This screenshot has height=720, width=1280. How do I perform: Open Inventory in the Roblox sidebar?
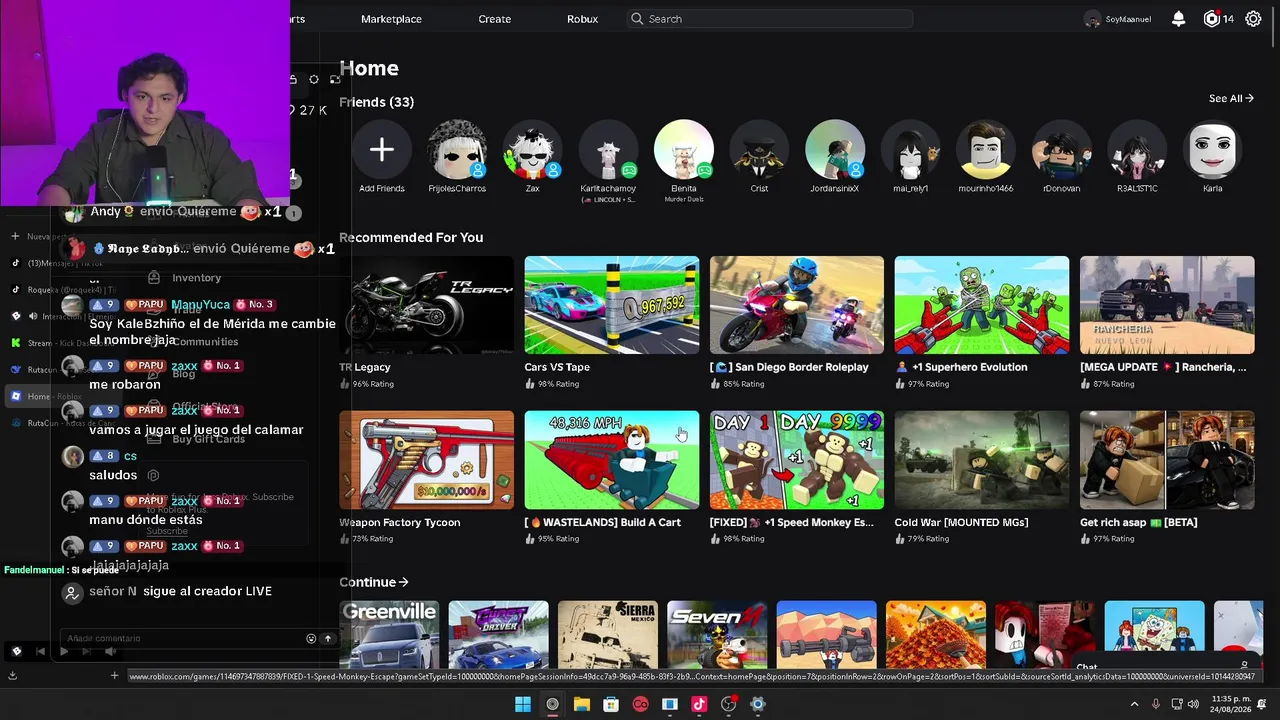(x=196, y=278)
